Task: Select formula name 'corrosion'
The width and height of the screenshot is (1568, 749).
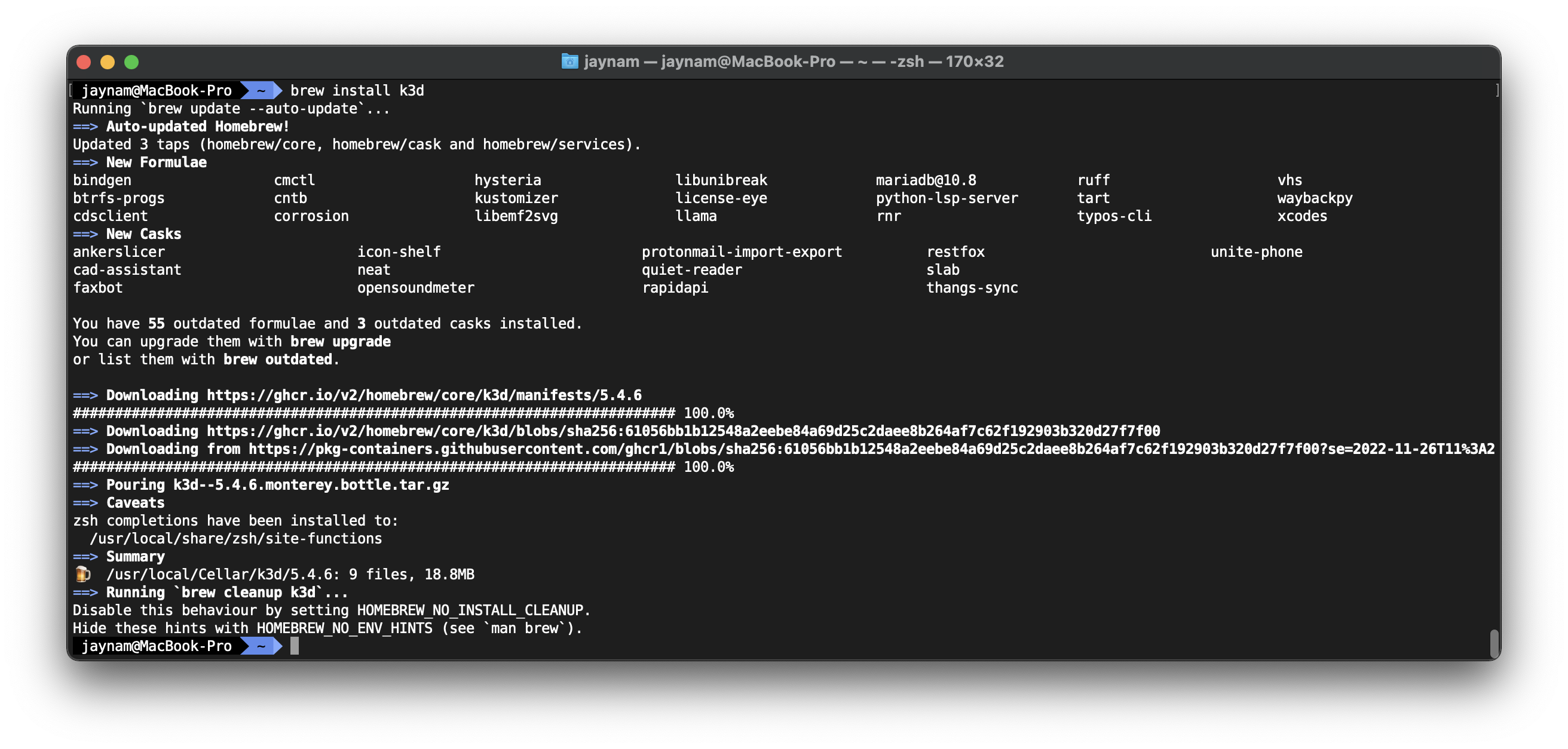Action: coord(311,216)
